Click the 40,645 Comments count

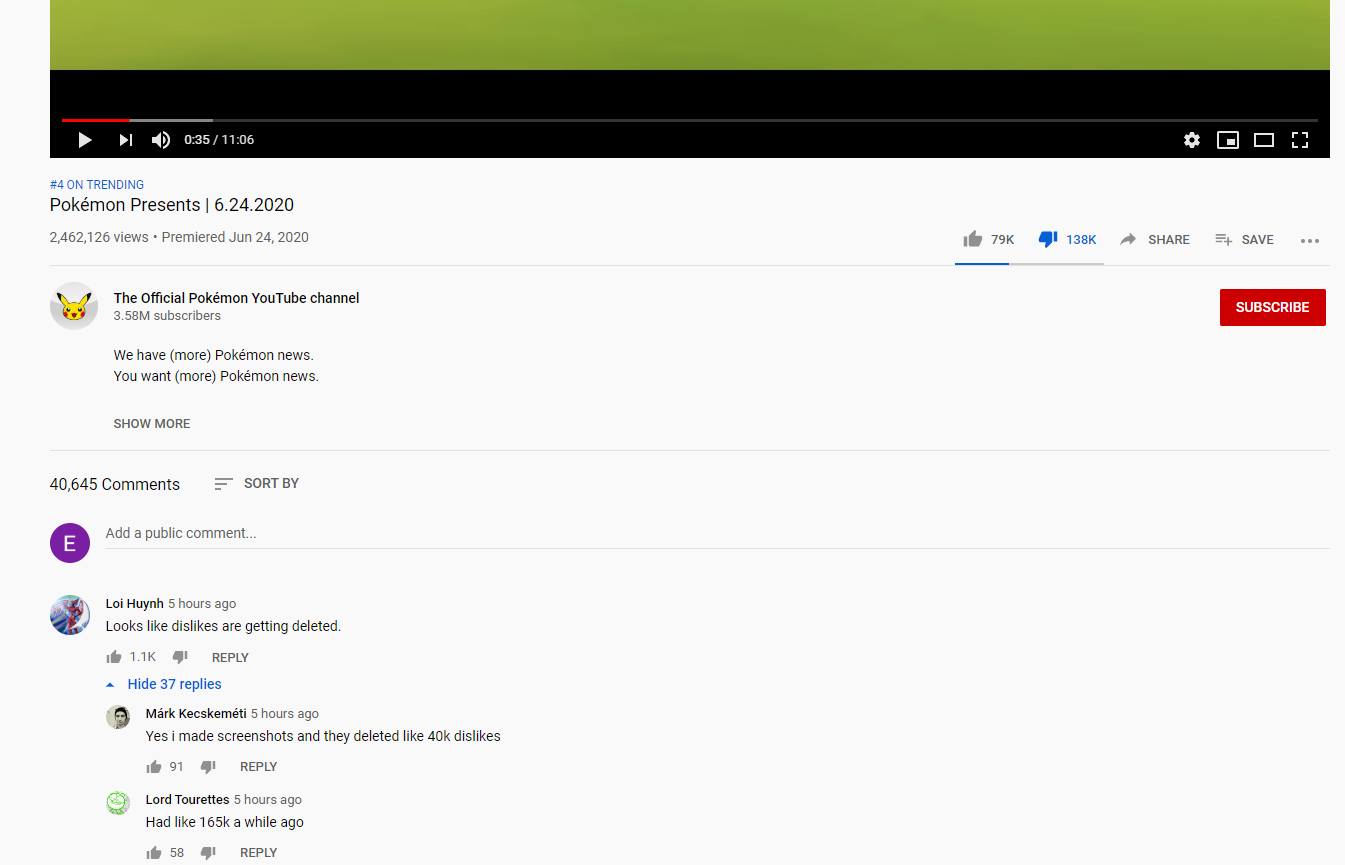[115, 484]
